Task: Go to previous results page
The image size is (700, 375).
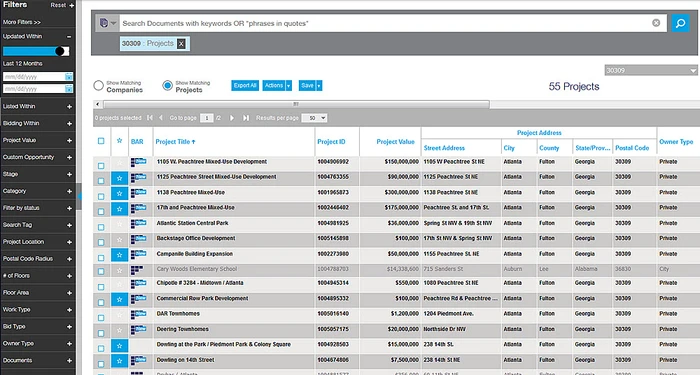Action: coord(161,118)
